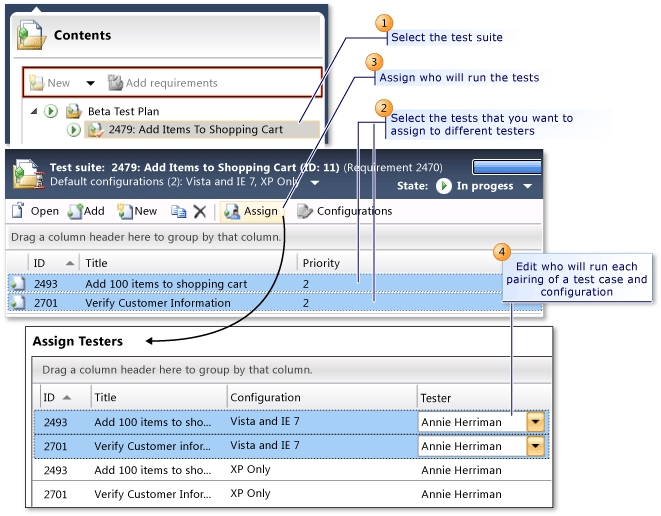Click the New test case icon in the suite toolbar
This screenshot has height=516, width=661.
[125, 211]
